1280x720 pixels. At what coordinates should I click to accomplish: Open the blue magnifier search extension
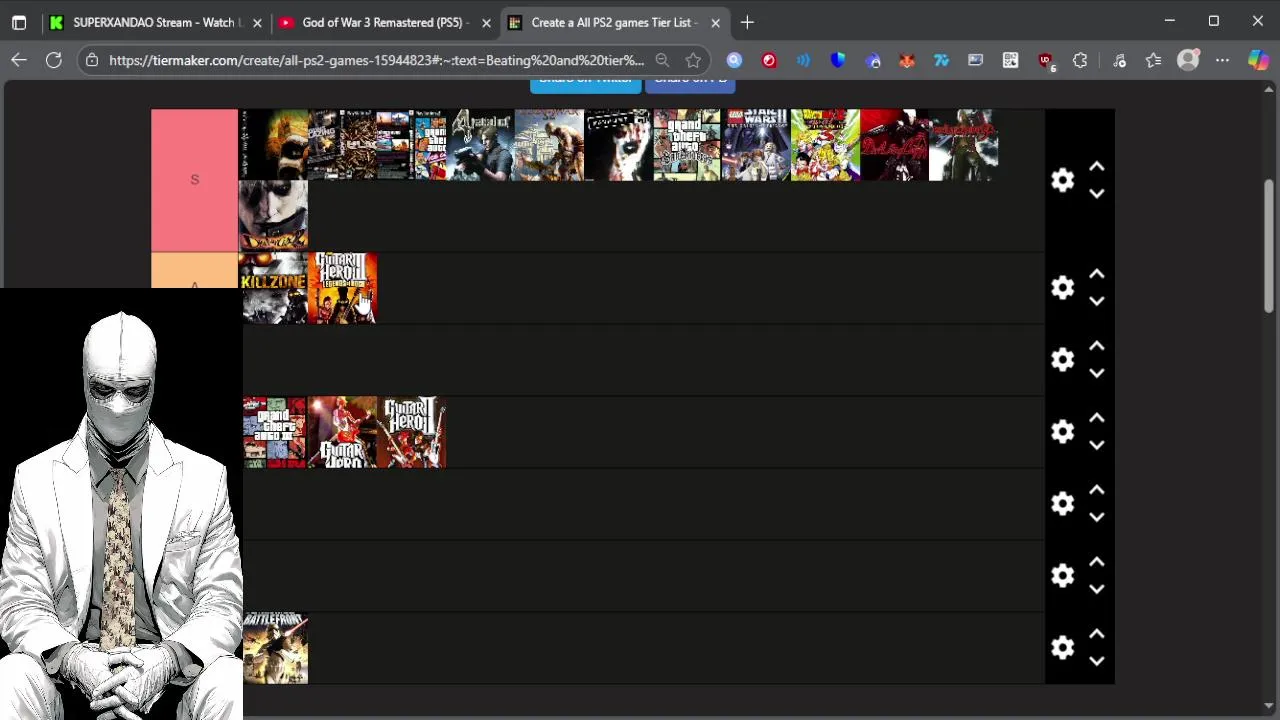click(734, 60)
